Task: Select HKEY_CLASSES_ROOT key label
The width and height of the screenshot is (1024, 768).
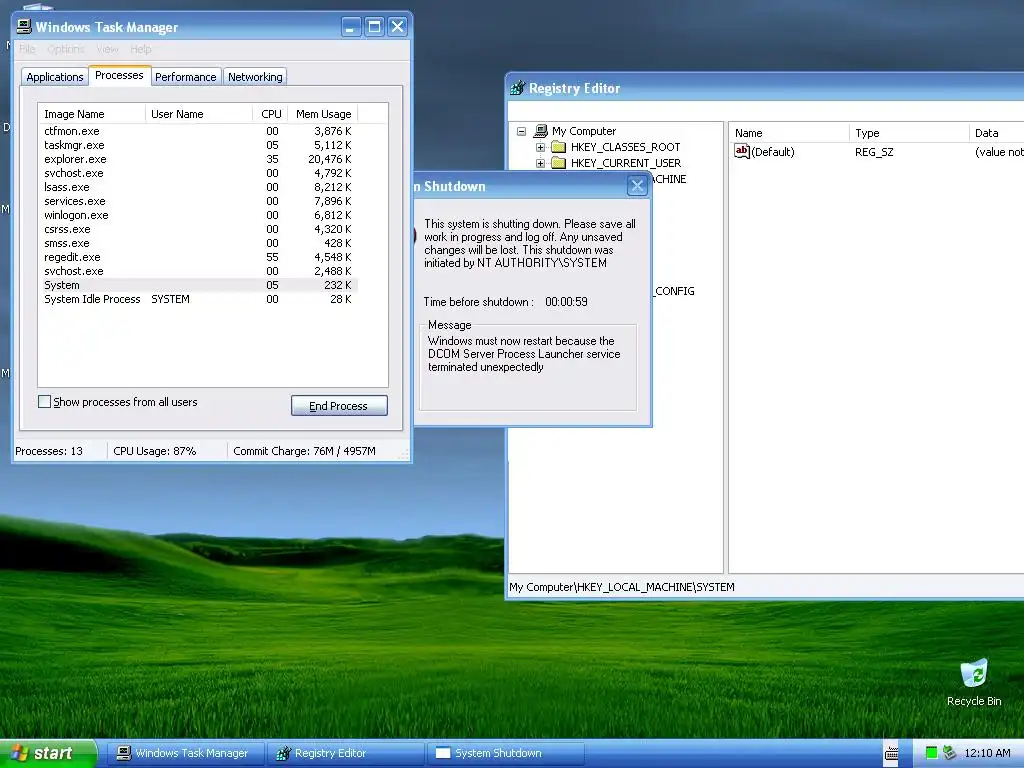Action: tap(626, 147)
